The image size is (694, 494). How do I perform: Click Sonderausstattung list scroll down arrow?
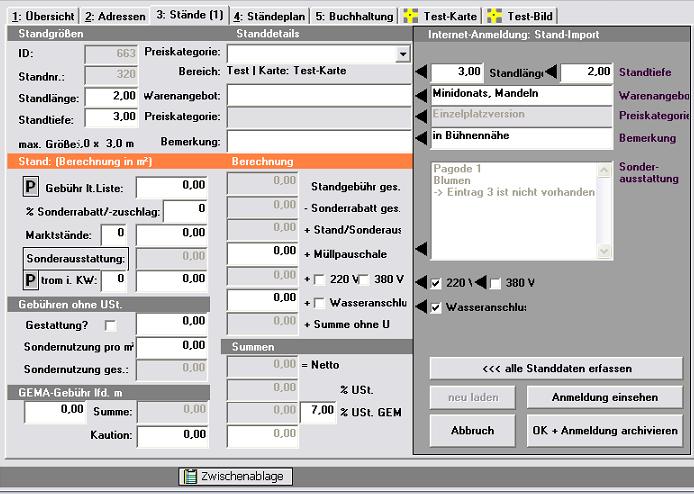coord(604,251)
